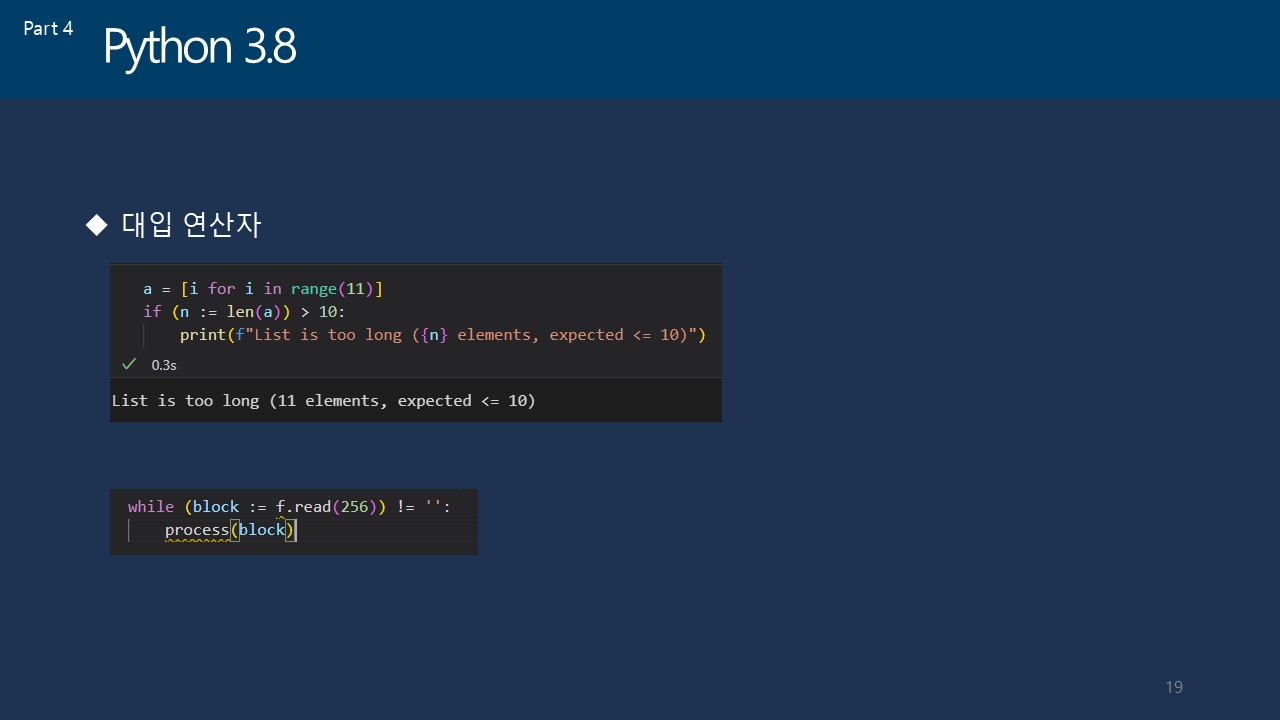Image resolution: width=1280 pixels, height=720 pixels.
Task: Select the 대입 연산자 heading text
Action: tap(191, 225)
